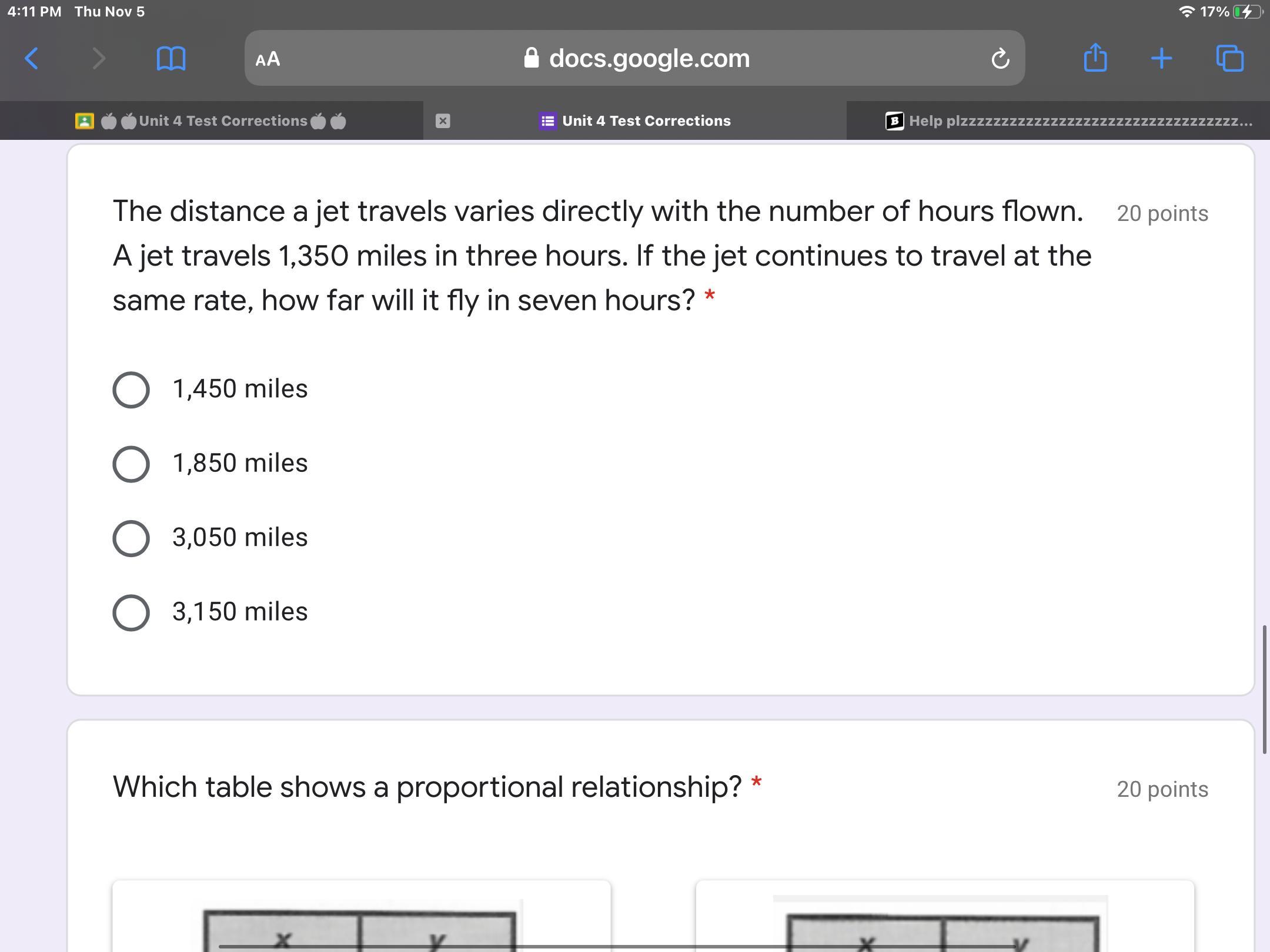This screenshot has width=1270, height=952.
Task: Open the bookmarks book icon
Action: coord(171,59)
